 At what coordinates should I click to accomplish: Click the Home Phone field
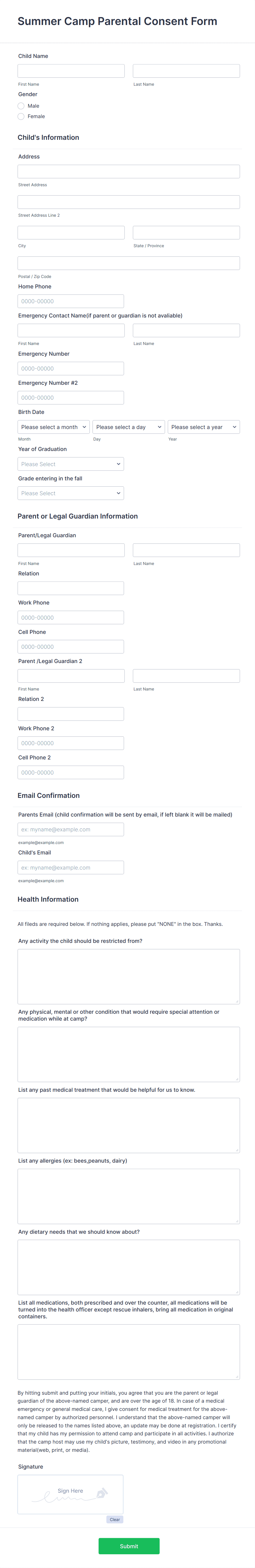70,301
